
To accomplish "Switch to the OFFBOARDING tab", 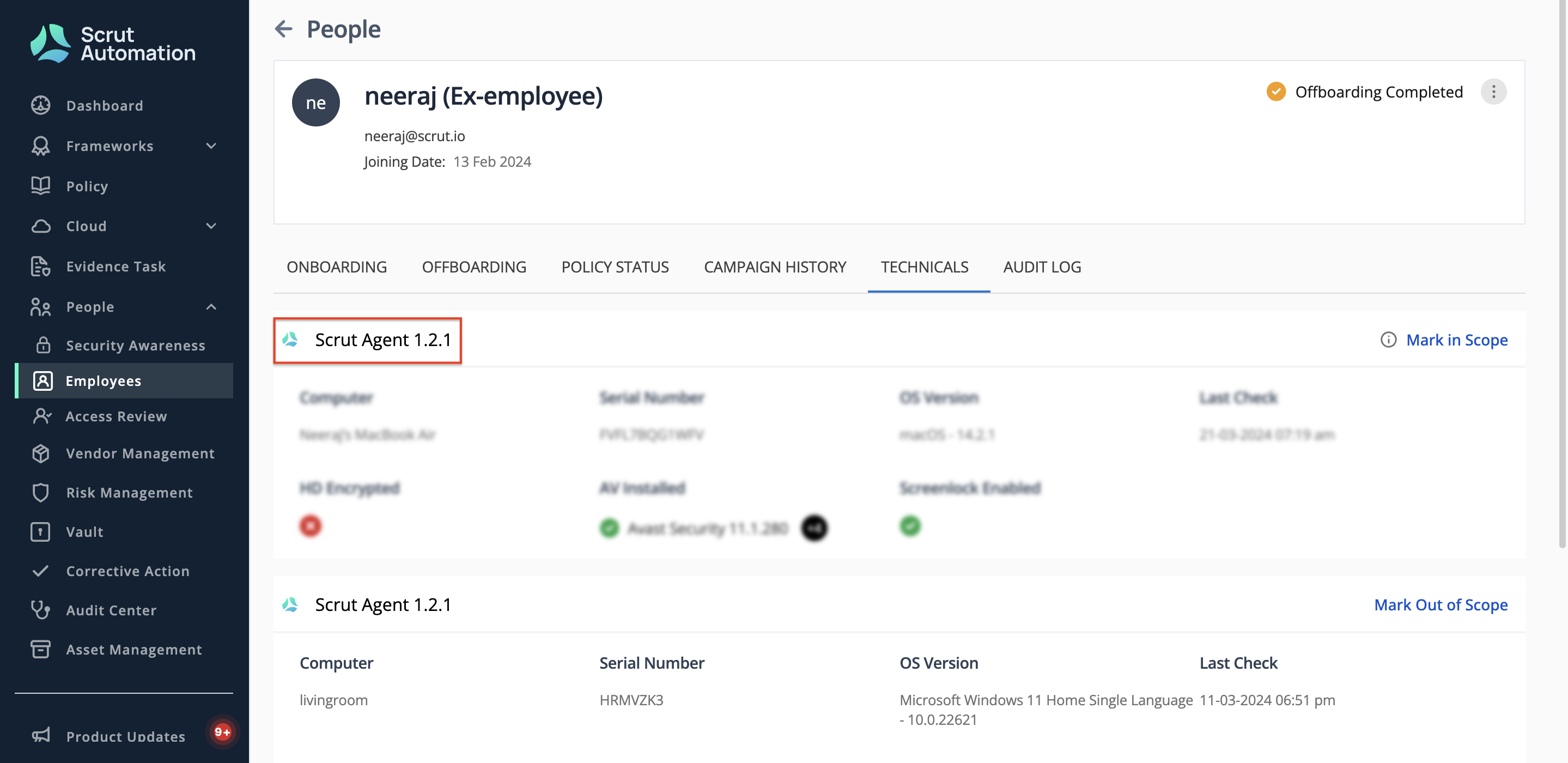I will 474,267.
